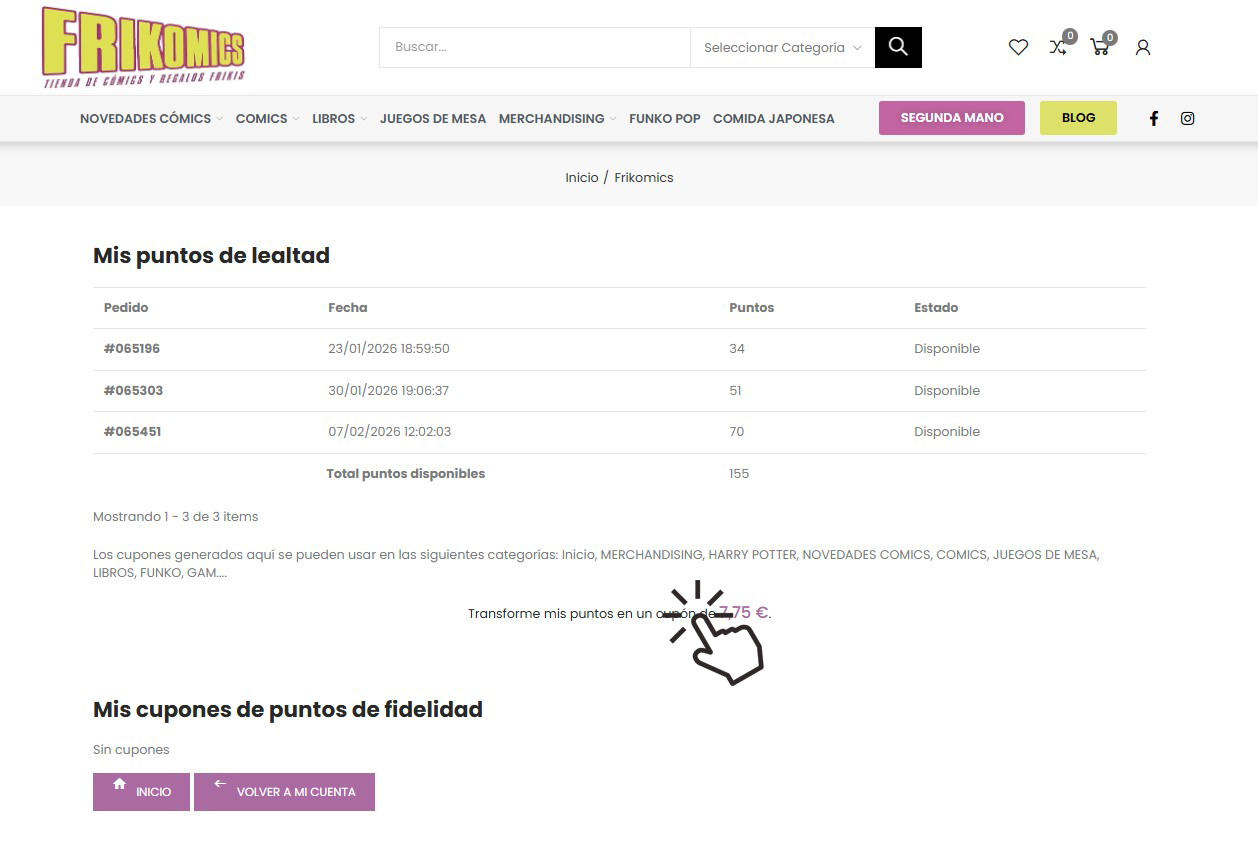Go to Juegos de Mesa
Viewport: 1258px width, 847px height.
[x=432, y=118]
